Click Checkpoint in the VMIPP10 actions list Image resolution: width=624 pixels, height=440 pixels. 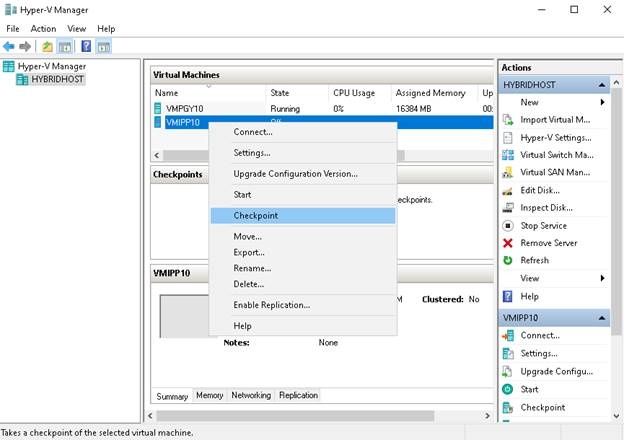click(542, 407)
